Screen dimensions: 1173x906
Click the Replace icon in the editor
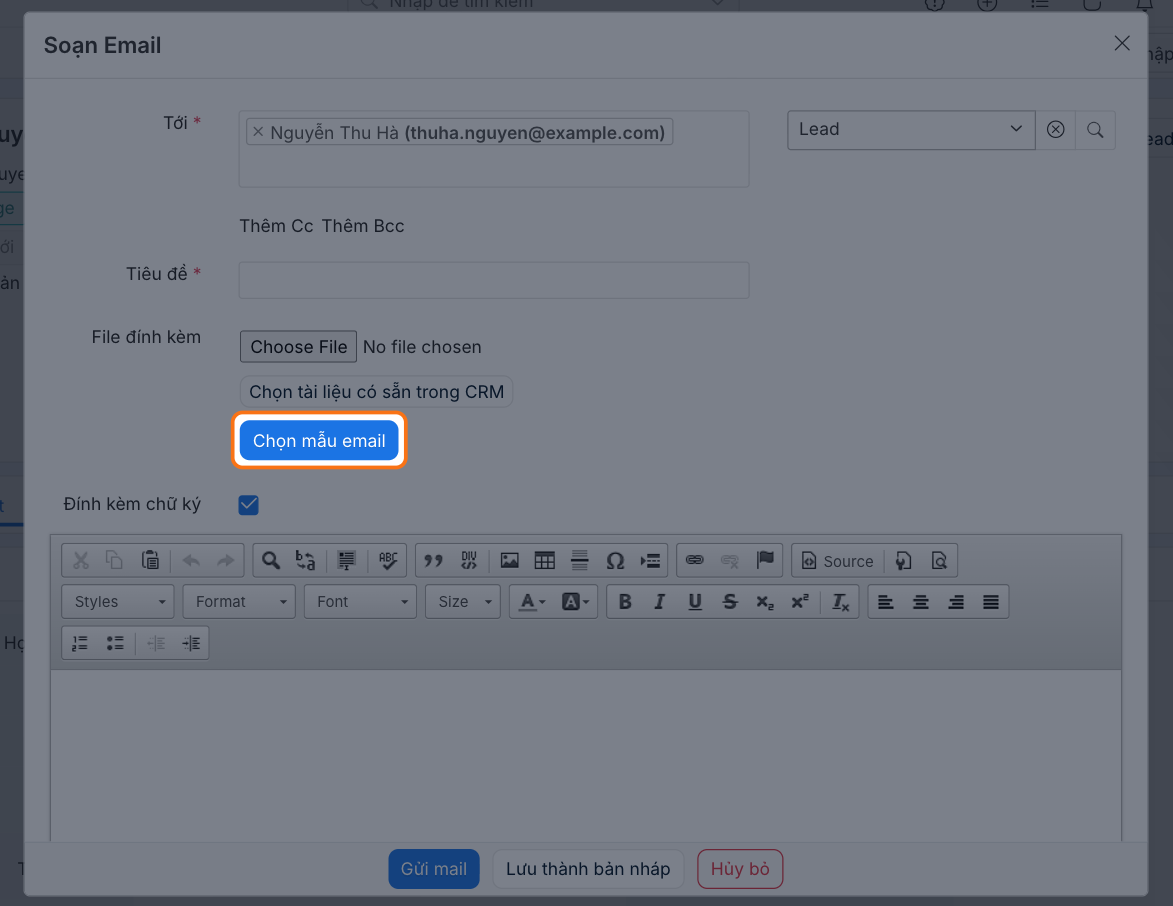[x=305, y=560]
